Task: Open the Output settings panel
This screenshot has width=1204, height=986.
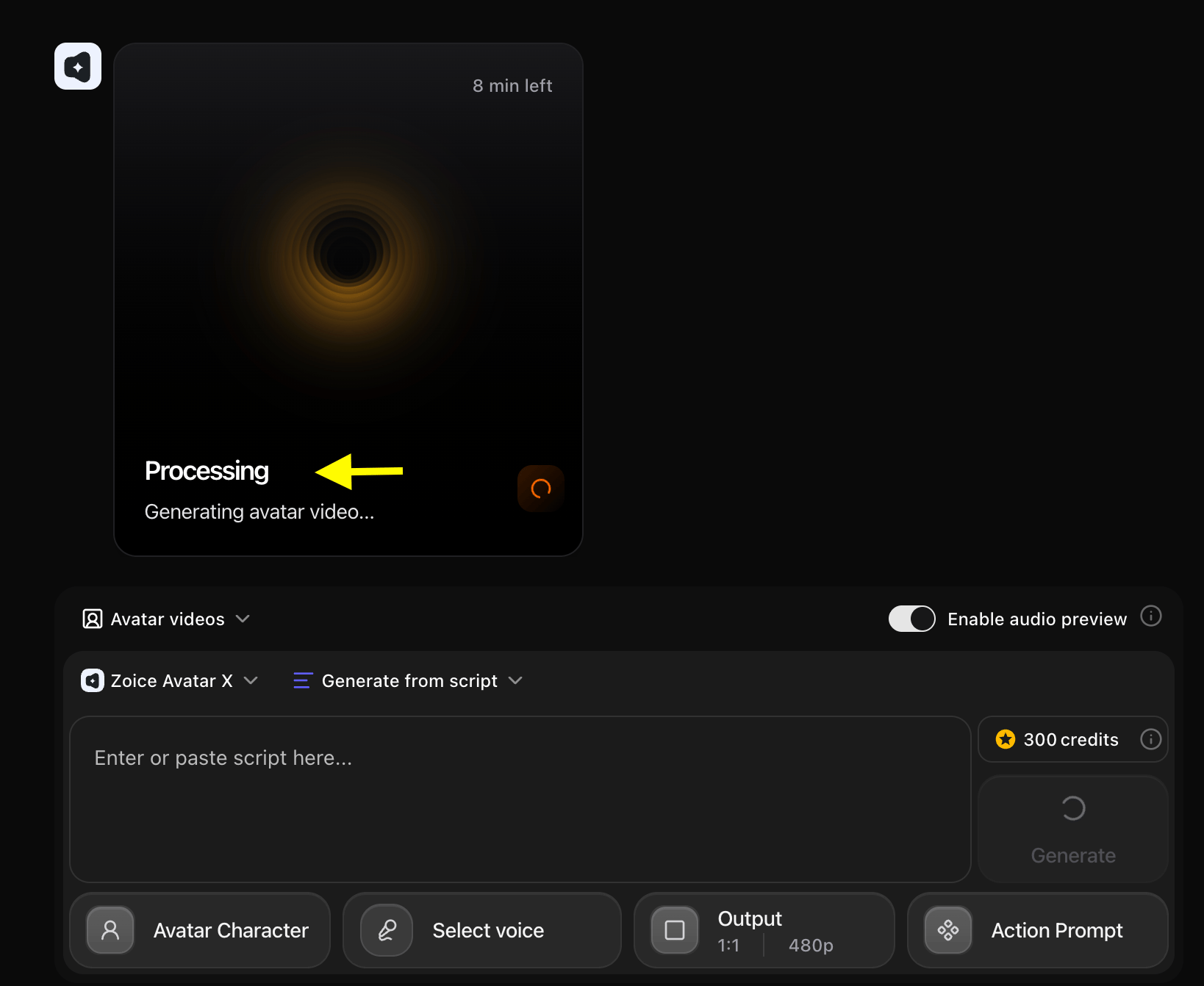Action: pyautogui.click(x=764, y=930)
